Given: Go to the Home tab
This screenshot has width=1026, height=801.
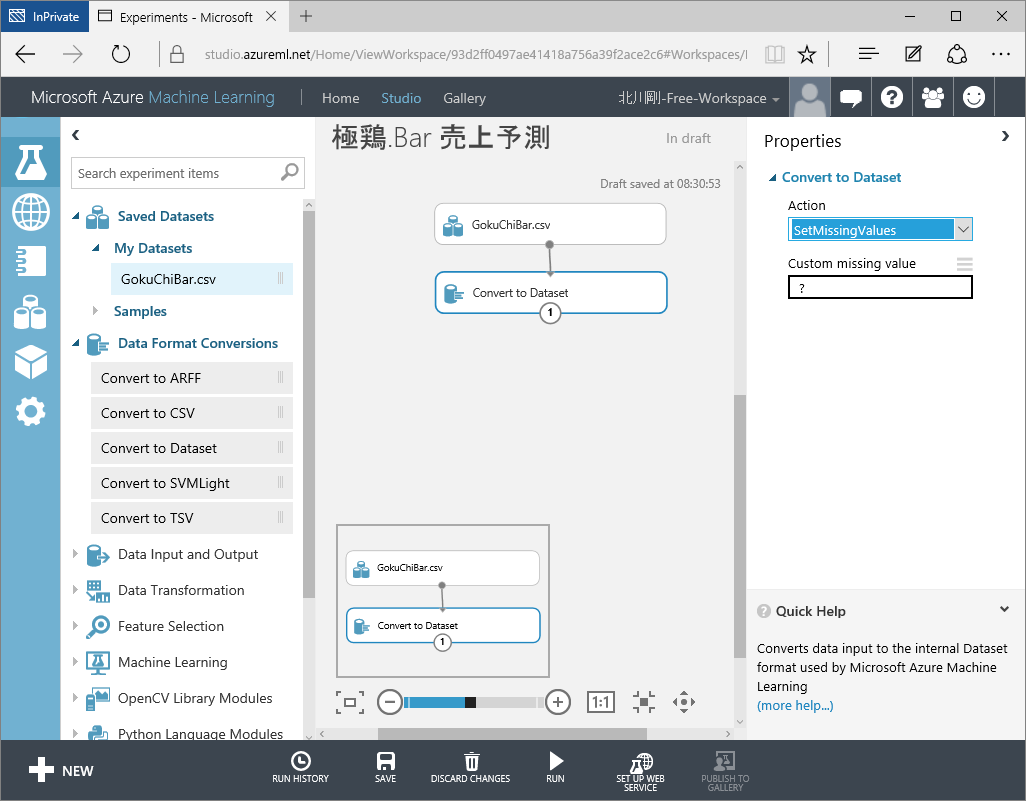Looking at the screenshot, I should click(x=340, y=98).
